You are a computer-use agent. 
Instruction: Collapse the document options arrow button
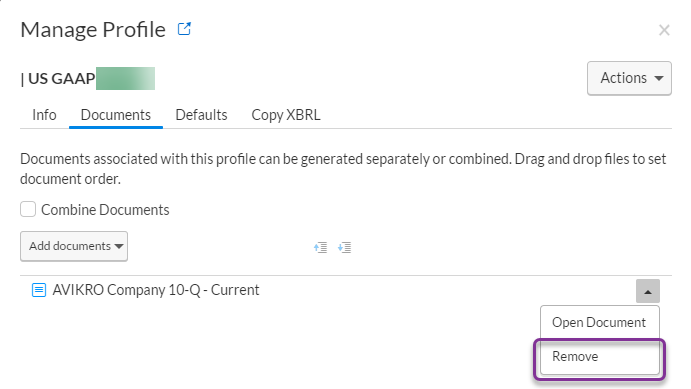(x=647, y=291)
